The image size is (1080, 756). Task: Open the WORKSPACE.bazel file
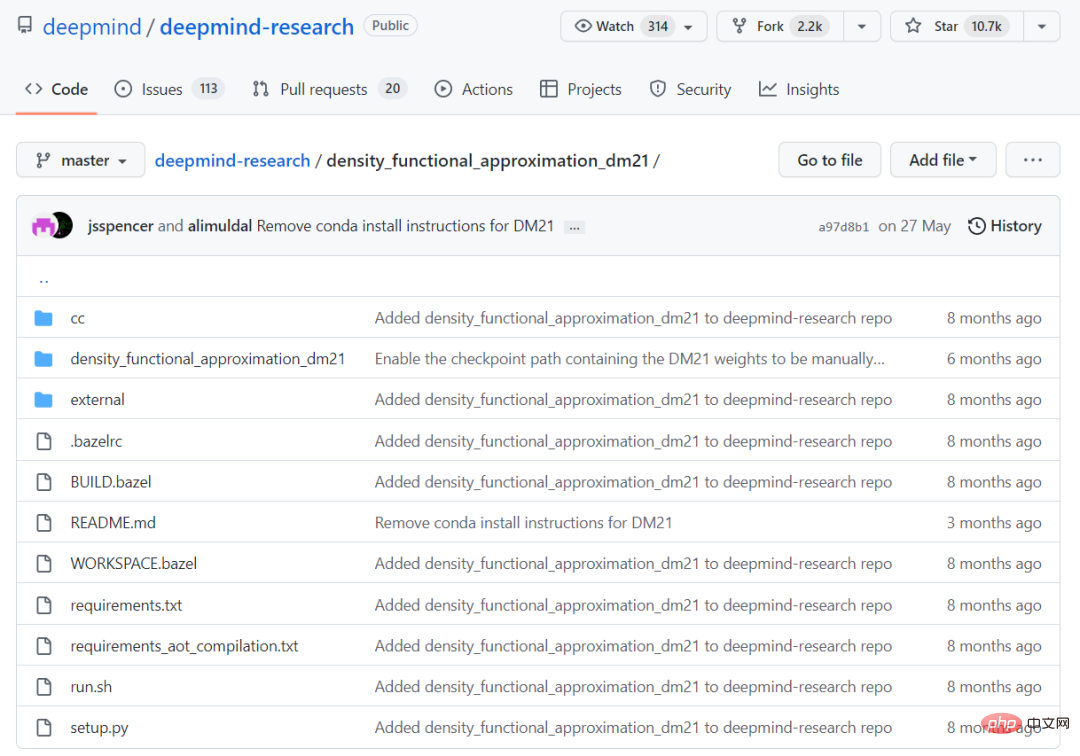[x=134, y=564]
